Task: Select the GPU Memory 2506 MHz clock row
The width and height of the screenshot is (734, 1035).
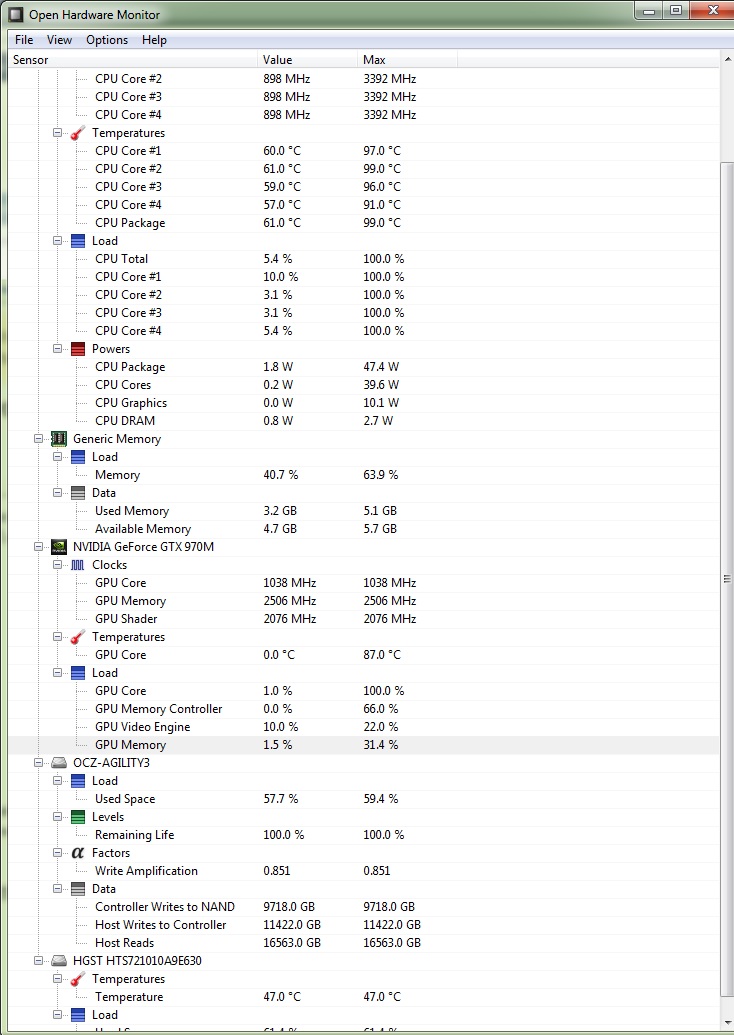Action: [363, 601]
